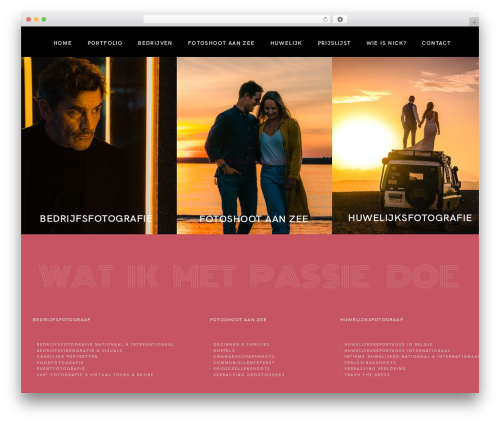
Task: Click Verrassing Verloving list item
Action: click(373, 368)
